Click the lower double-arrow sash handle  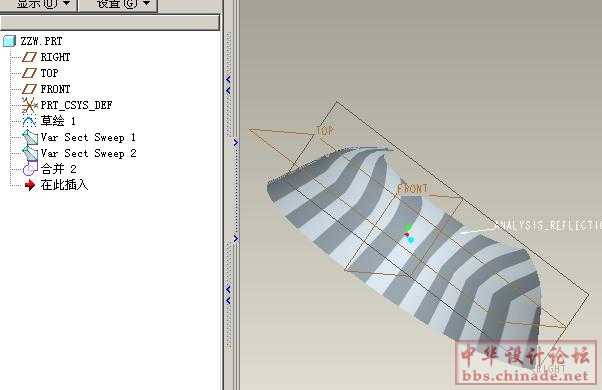(228, 295)
